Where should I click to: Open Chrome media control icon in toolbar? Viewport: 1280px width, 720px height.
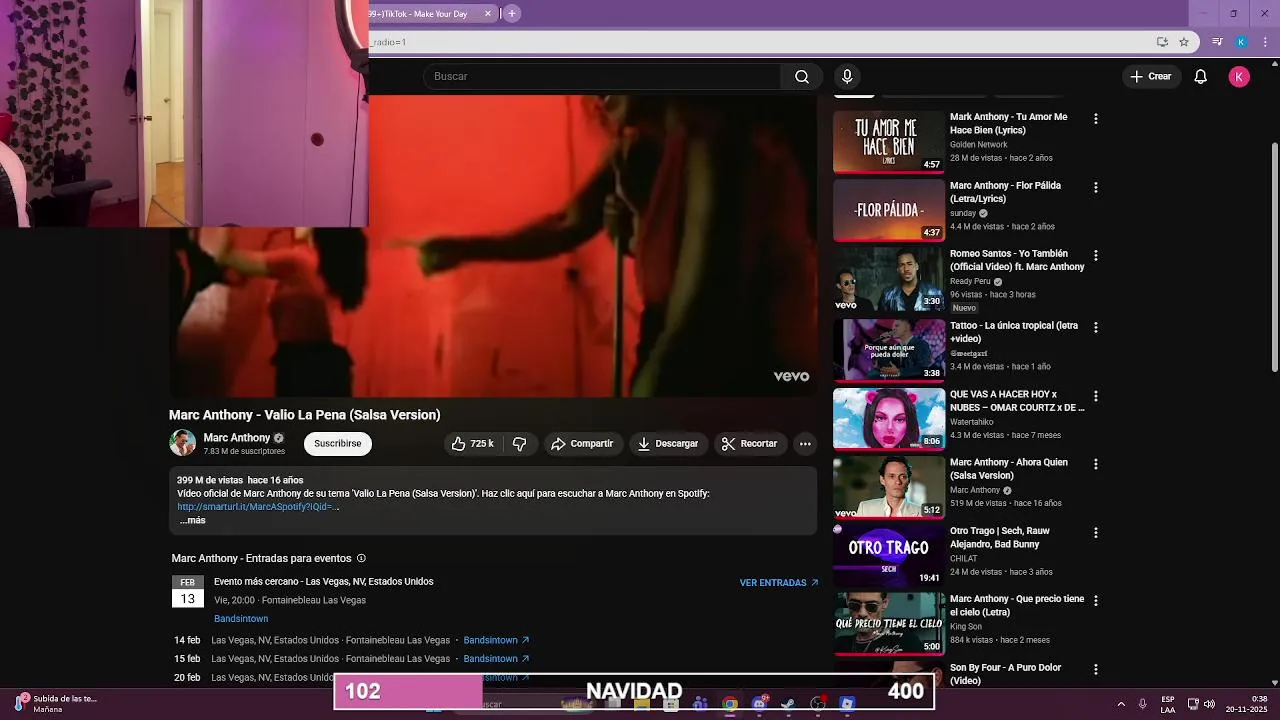(x=1217, y=42)
